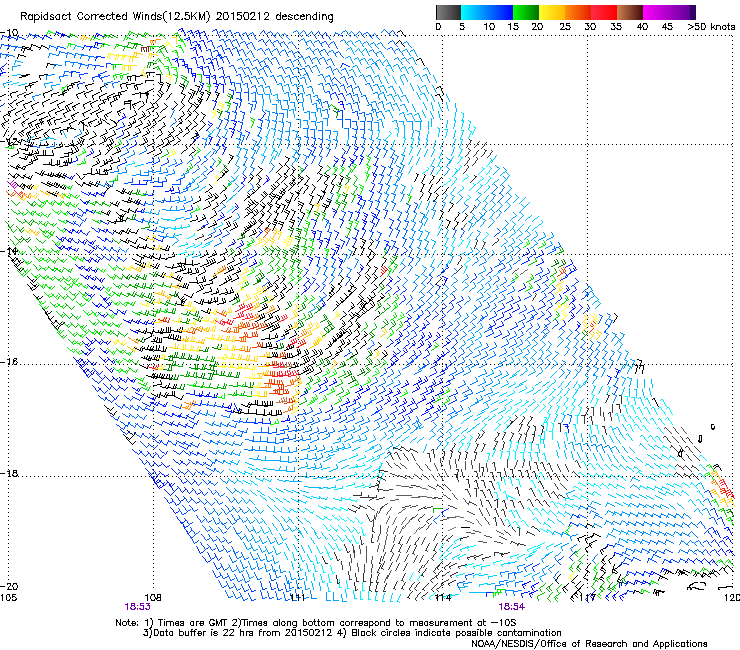The height and width of the screenshot is (650, 740).
Task: Click the purple time stamp '18:54'
Action: [x=512, y=607]
